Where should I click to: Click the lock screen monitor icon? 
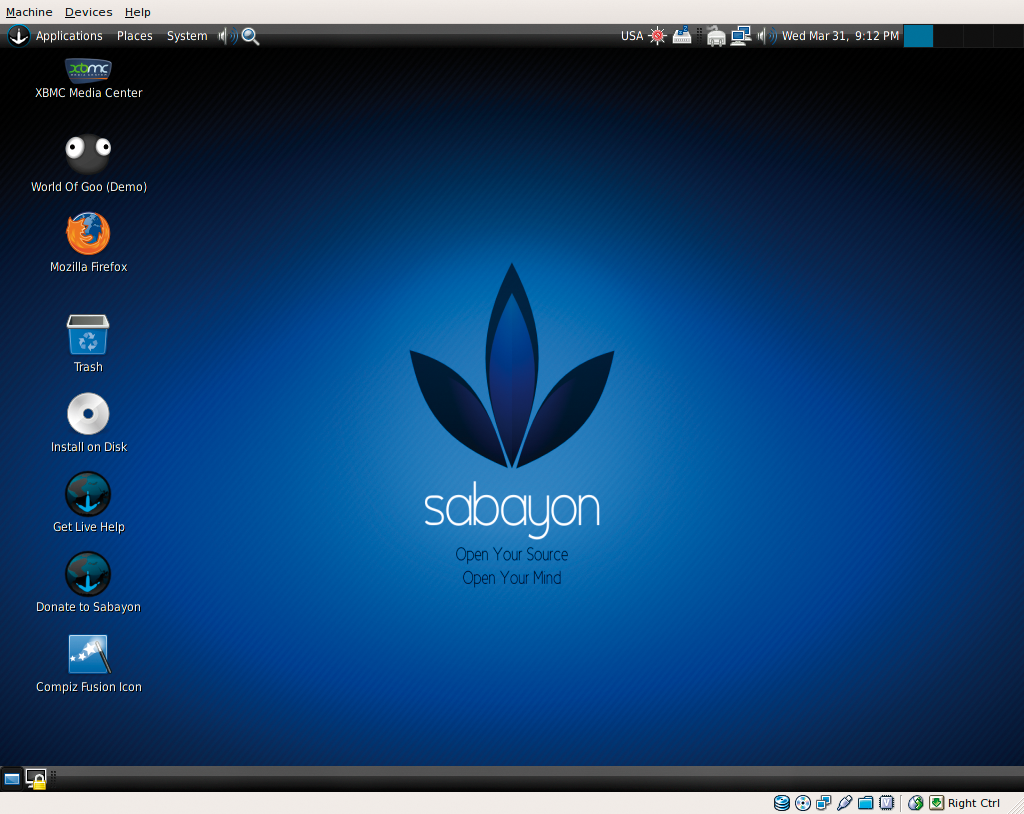point(36,779)
